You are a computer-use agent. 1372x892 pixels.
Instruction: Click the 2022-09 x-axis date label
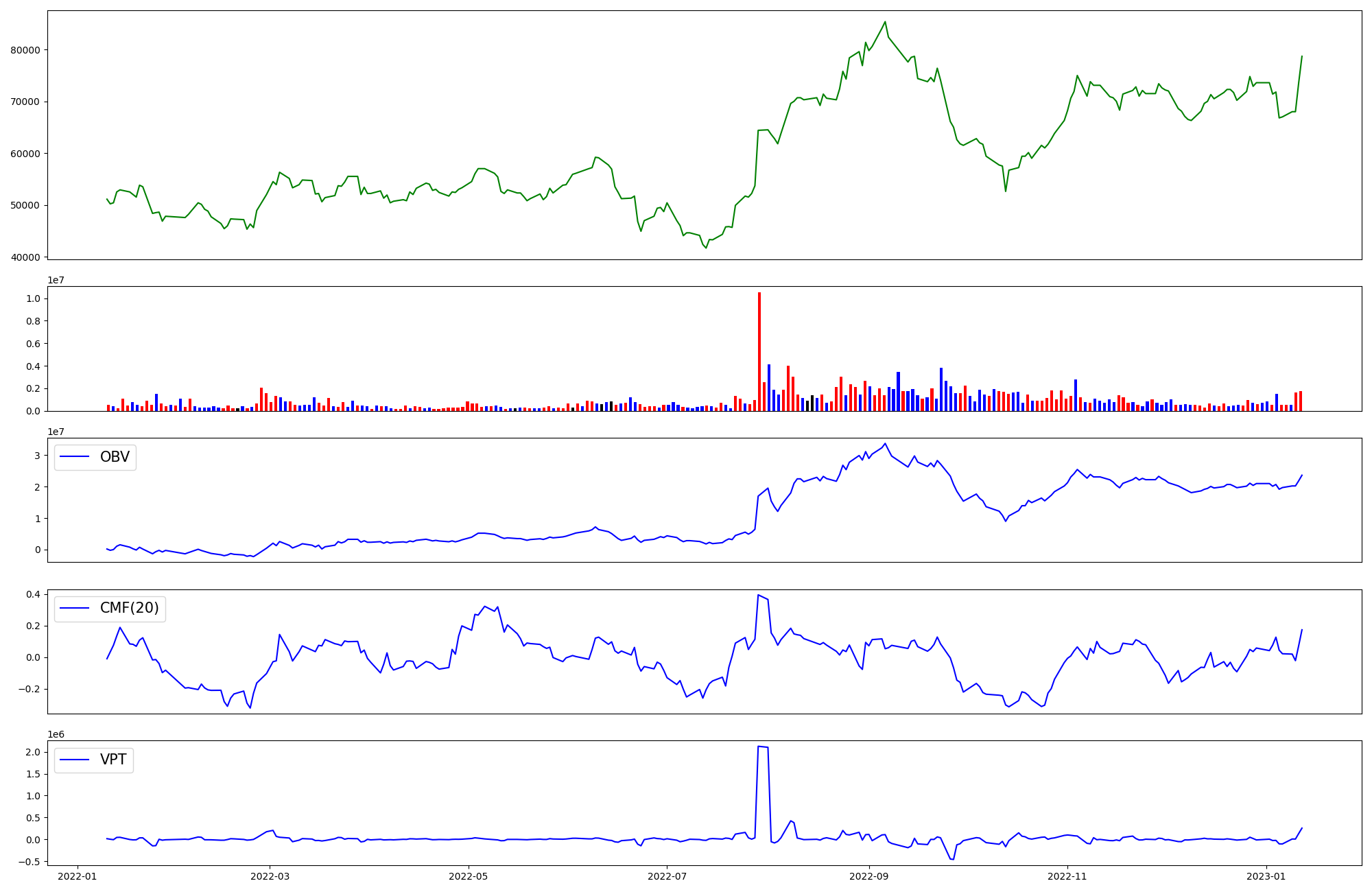pos(869,876)
